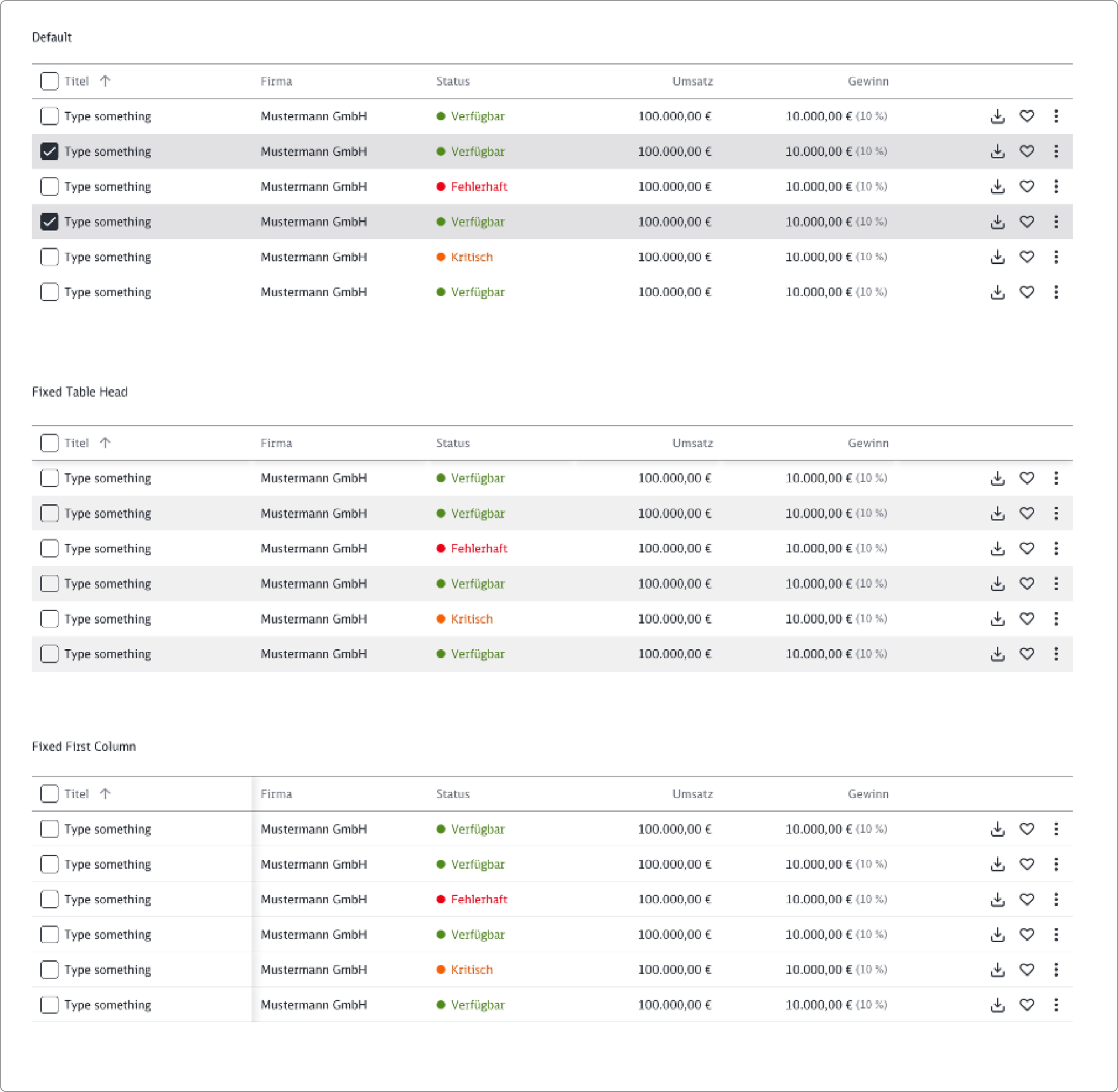Viewport: 1118px width, 1092px height.
Task: Toggle select-all checkbox in Default table header
Action: click(50, 81)
